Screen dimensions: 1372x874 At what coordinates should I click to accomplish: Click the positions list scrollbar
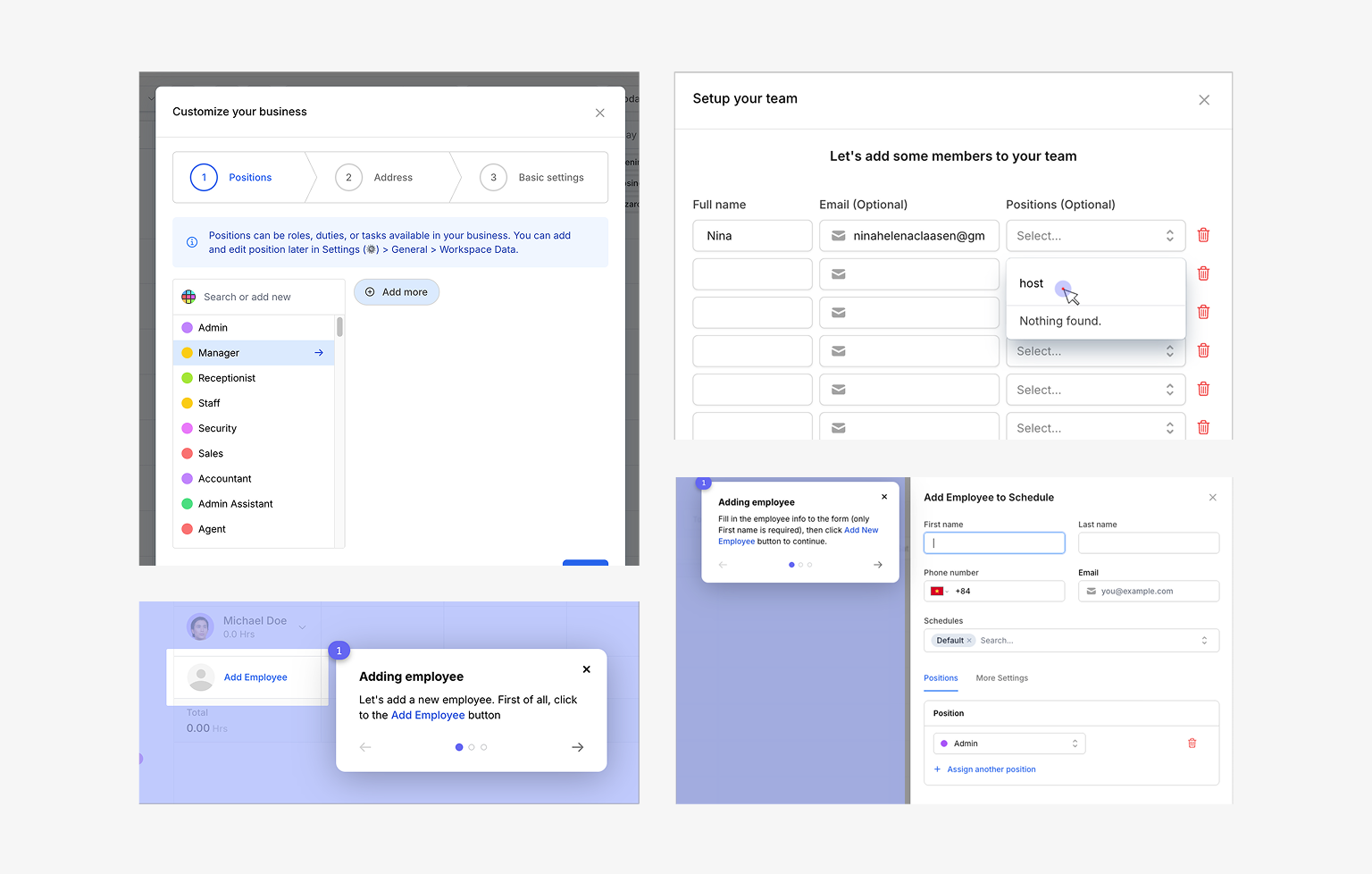[x=339, y=327]
